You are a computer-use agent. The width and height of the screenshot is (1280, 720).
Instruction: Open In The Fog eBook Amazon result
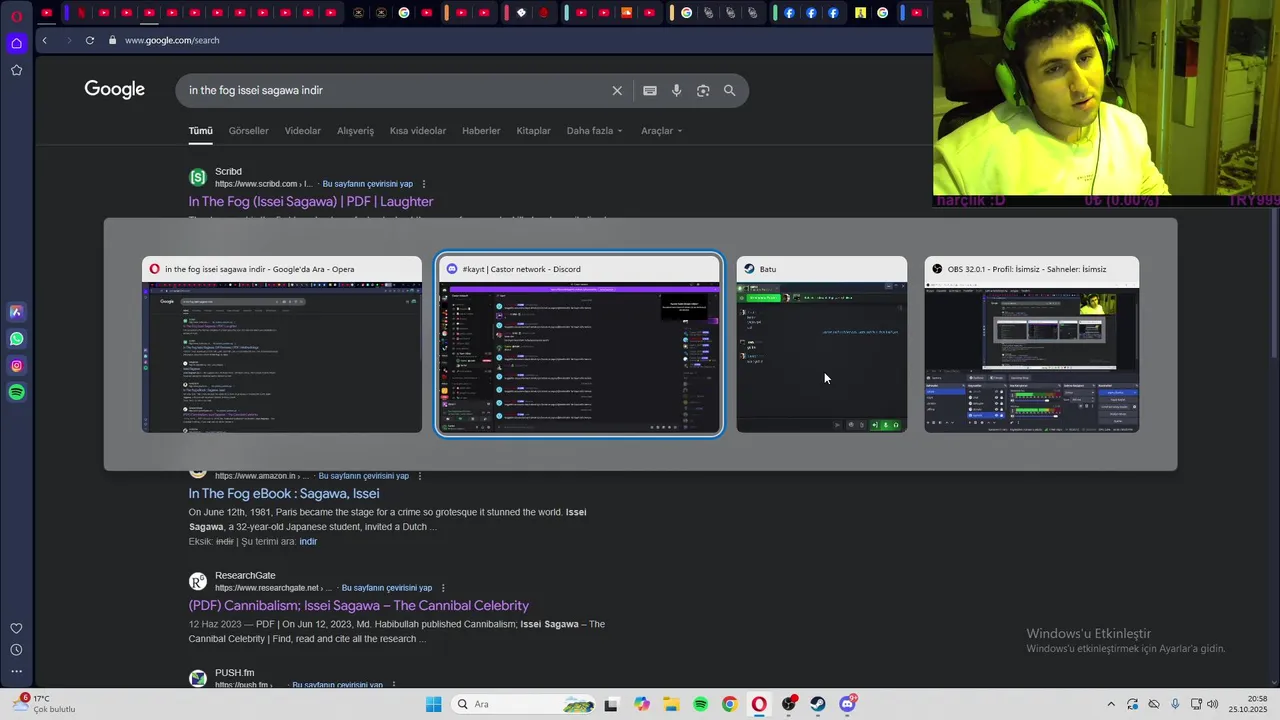tap(284, 493)
